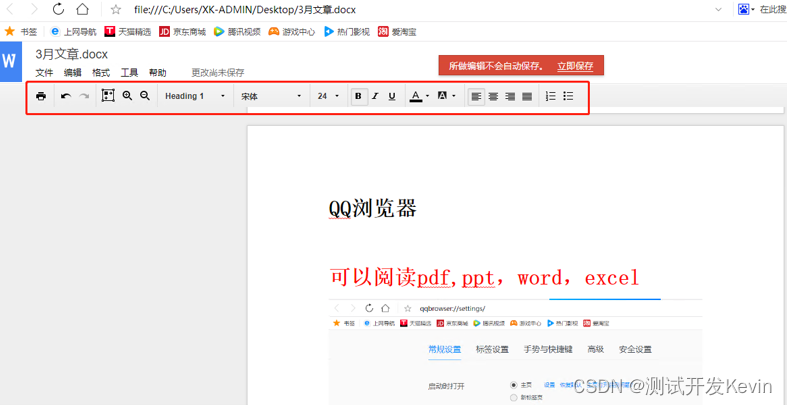
Task: Open the 热门影视 bookmark
Action: (x=346, y=32)
